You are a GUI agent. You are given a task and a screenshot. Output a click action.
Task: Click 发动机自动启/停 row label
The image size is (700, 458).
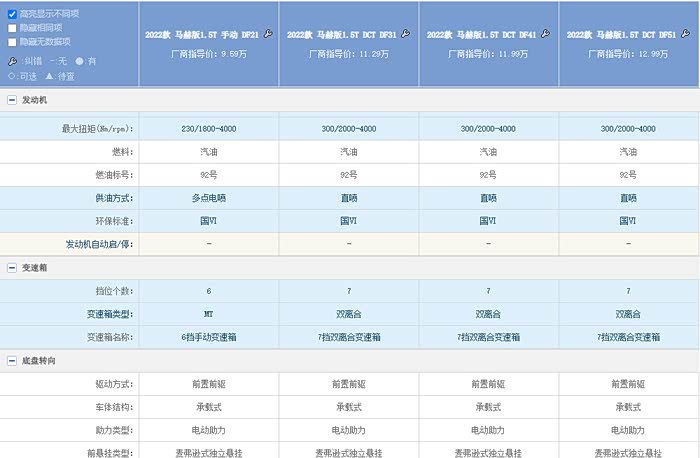100,244
